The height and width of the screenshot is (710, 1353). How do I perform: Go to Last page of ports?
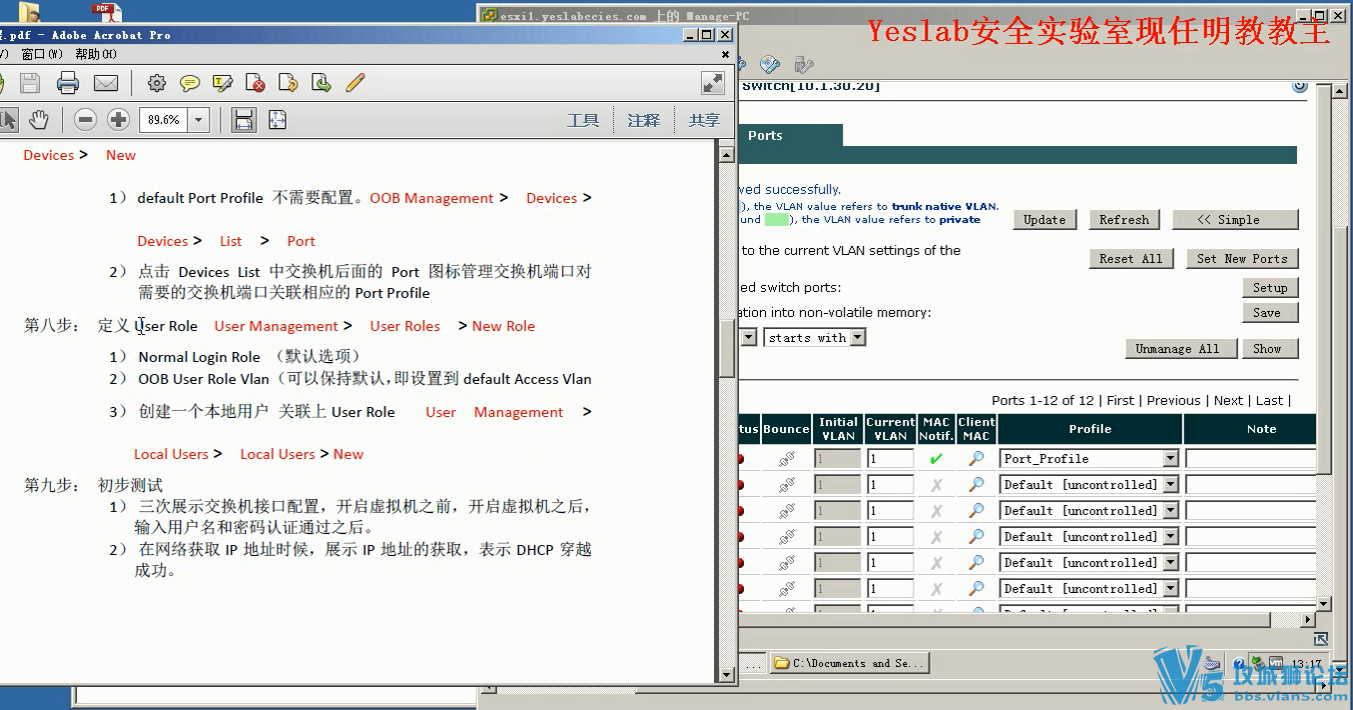(x=1269, y=400)
